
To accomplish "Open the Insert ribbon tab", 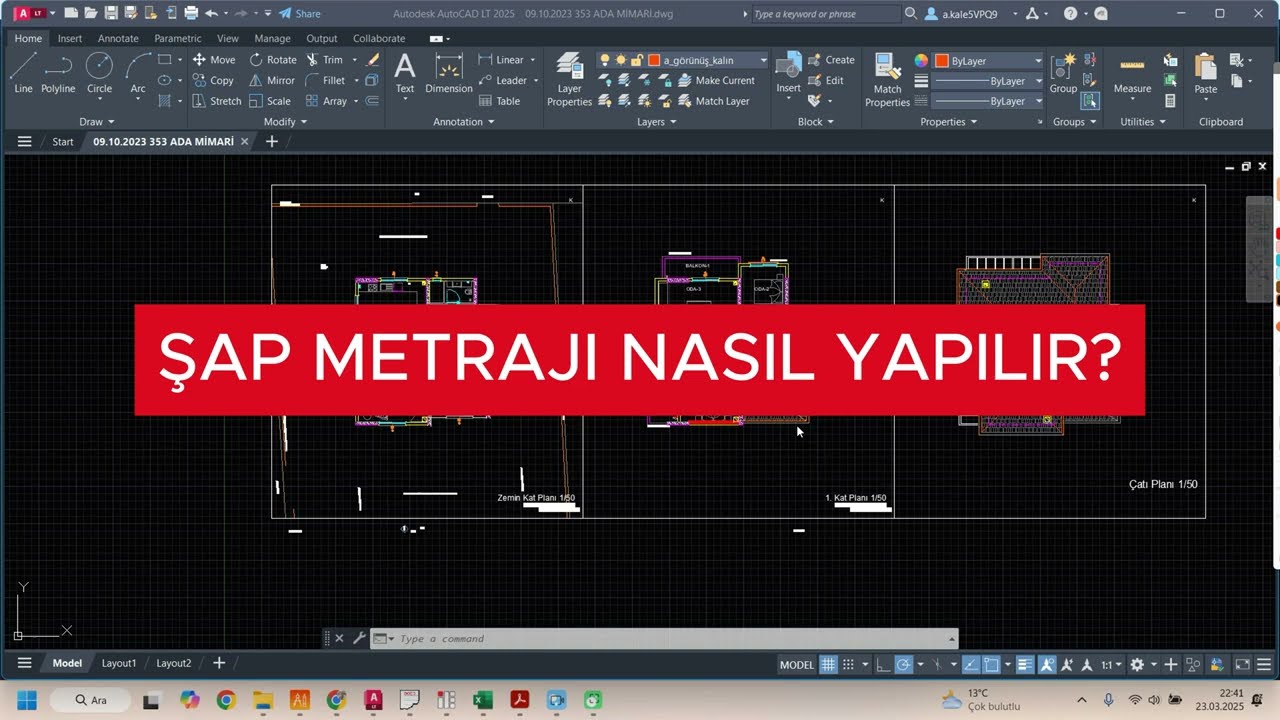I will pos(70,38).
